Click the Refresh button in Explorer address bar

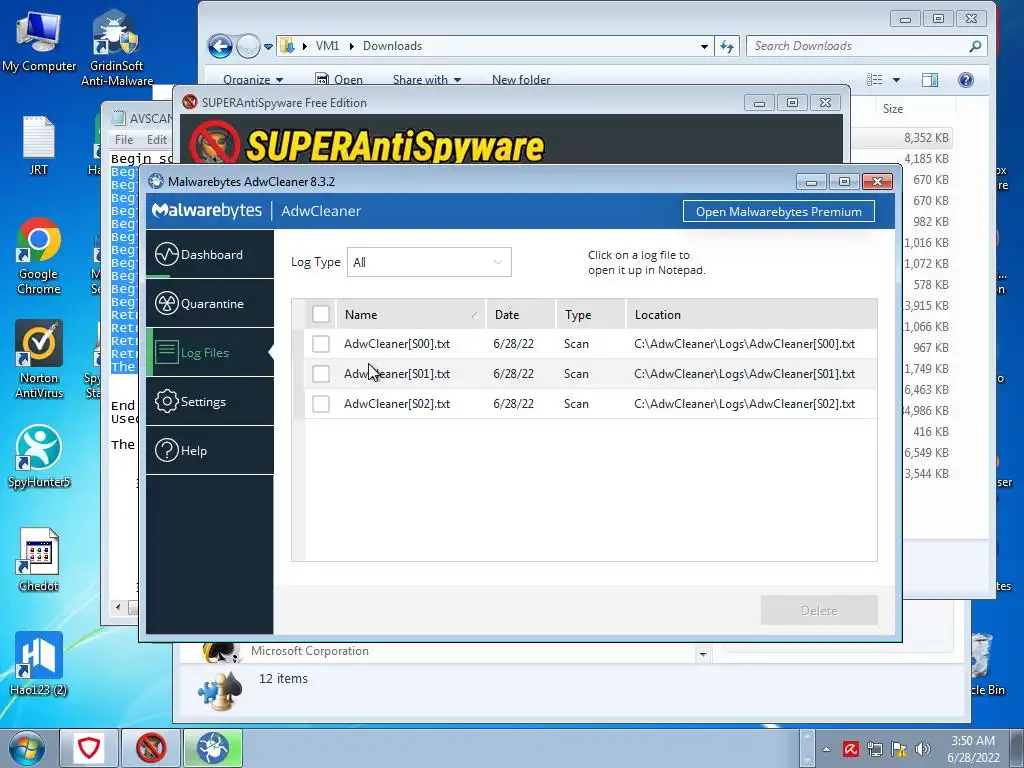[727, 46]
